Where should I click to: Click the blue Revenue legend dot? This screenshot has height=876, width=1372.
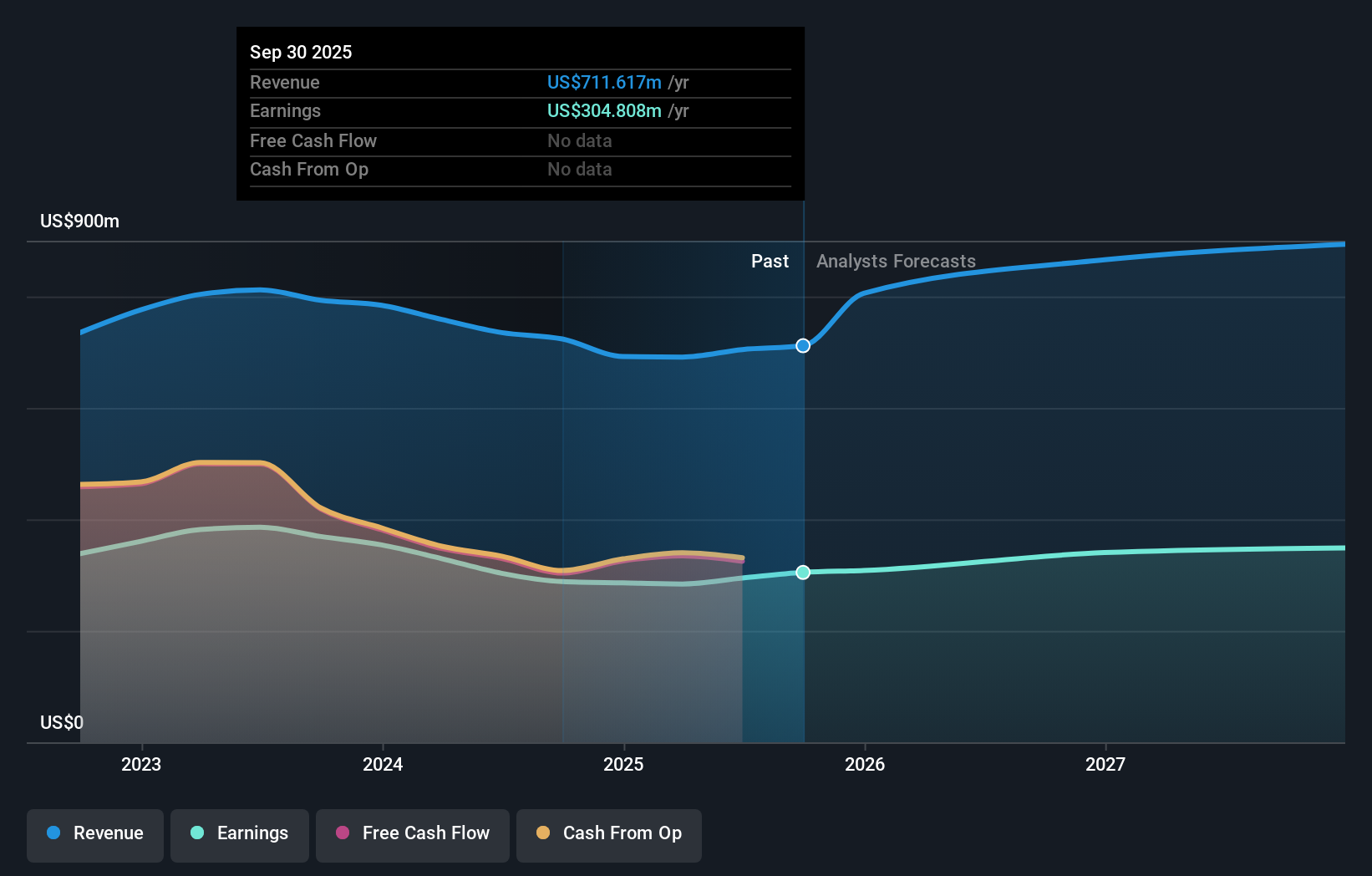point(53,833)
